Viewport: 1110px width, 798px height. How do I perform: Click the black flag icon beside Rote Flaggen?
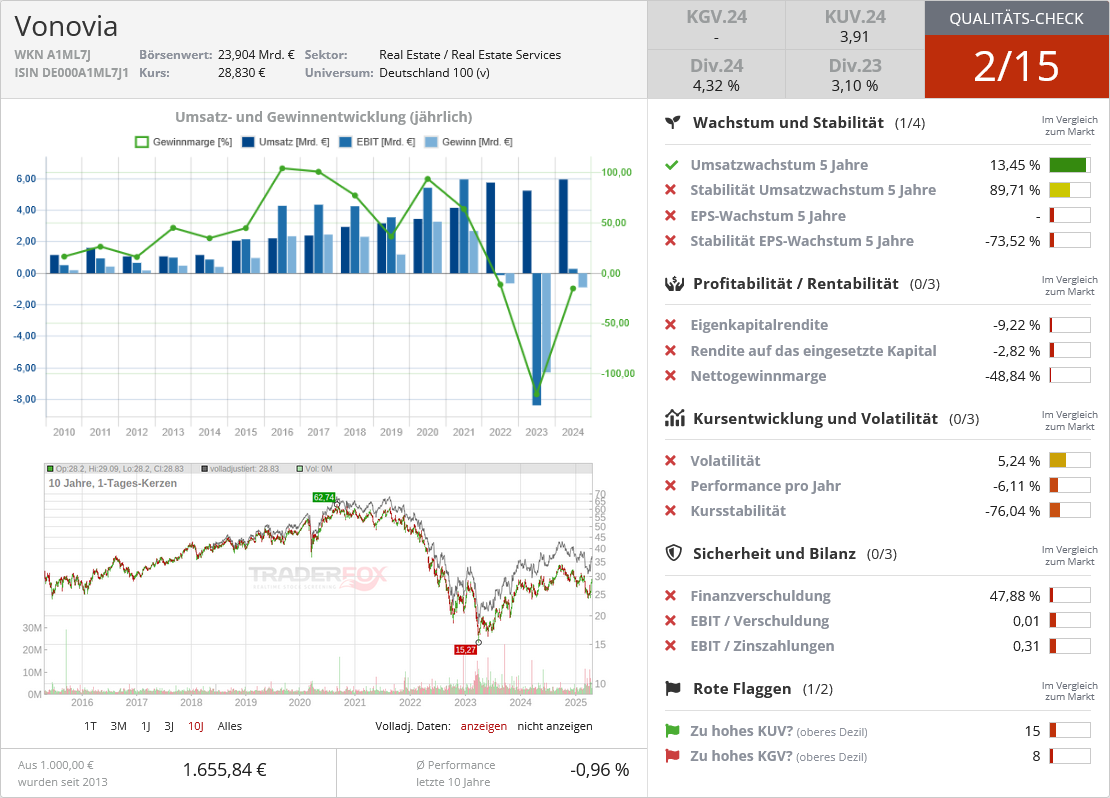click(673, 688)
